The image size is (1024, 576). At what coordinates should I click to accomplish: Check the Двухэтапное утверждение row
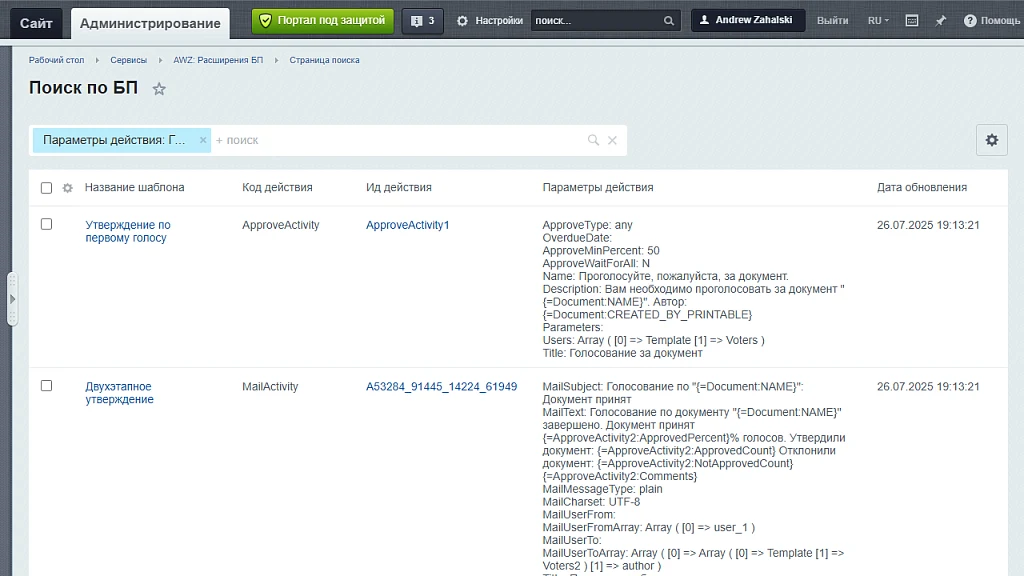46,386
